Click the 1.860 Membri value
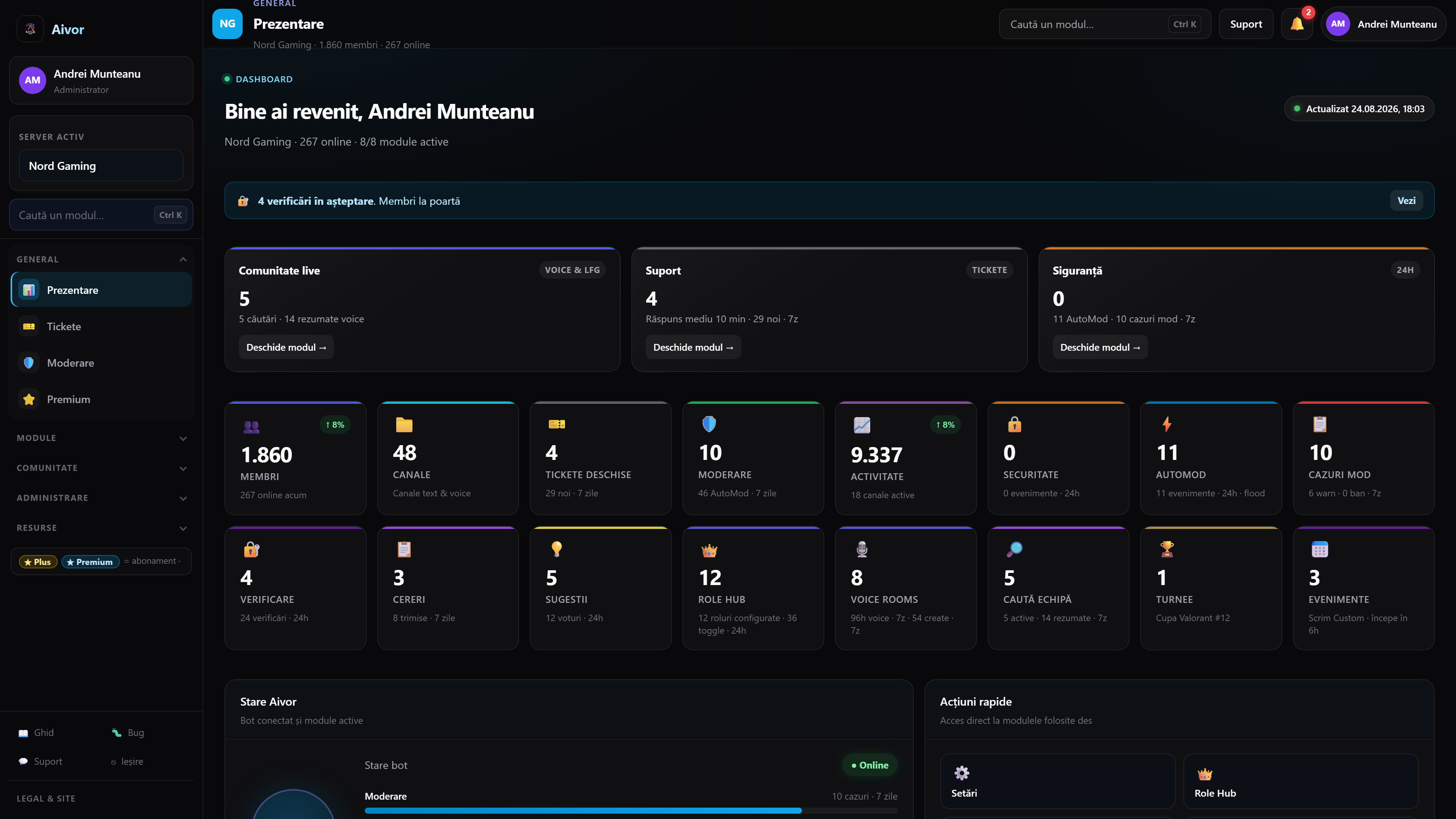Screen dimensions: 1456x819 tap(266, 455)
